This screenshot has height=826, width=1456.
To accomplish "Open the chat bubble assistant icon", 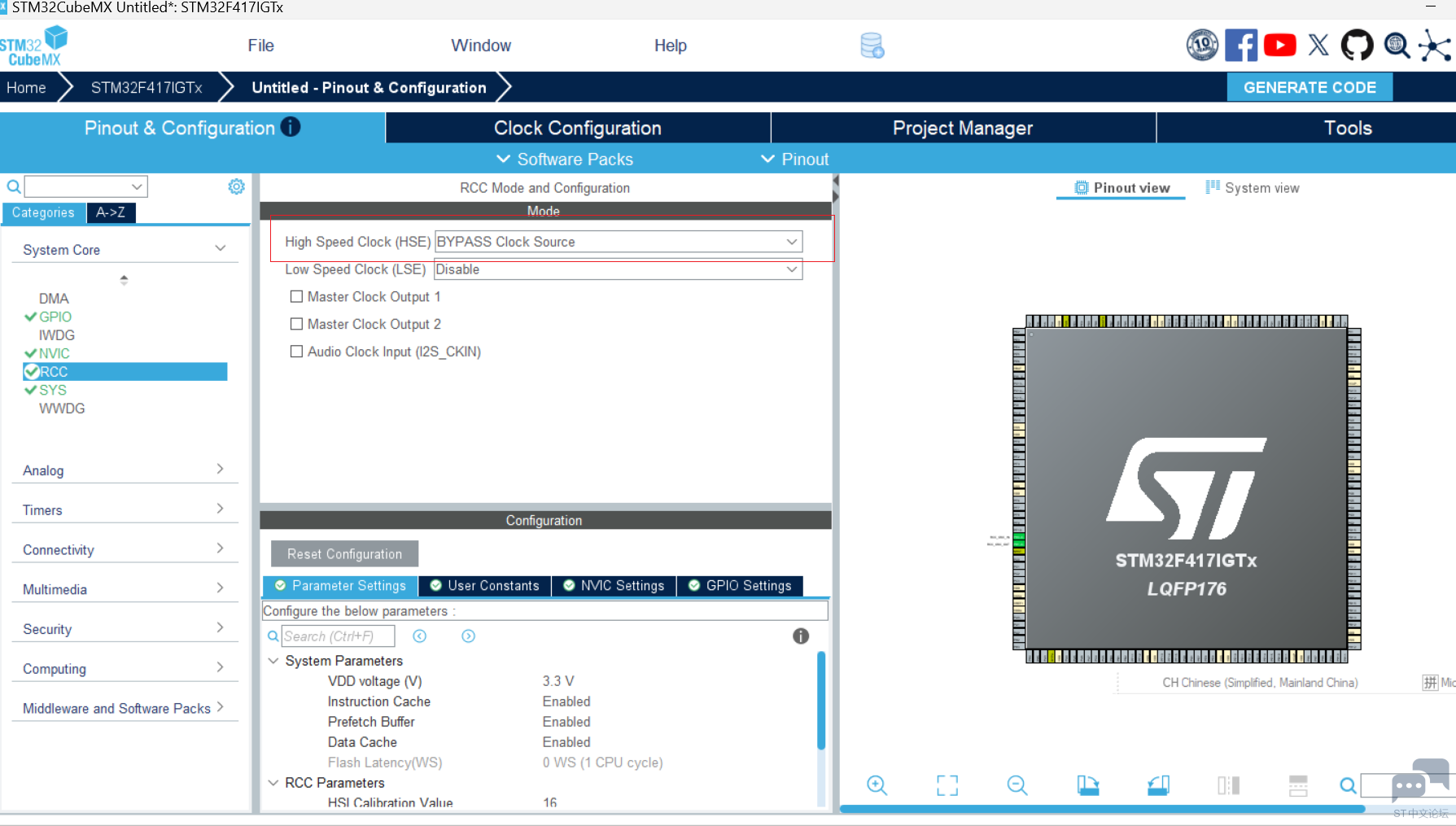I will (x=1420, y=780).
